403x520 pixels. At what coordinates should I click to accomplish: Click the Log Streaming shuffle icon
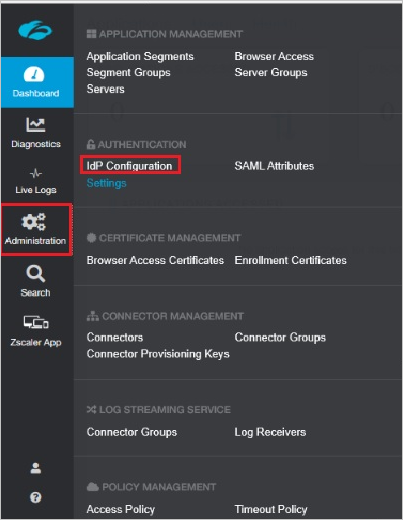click(91, 409)
